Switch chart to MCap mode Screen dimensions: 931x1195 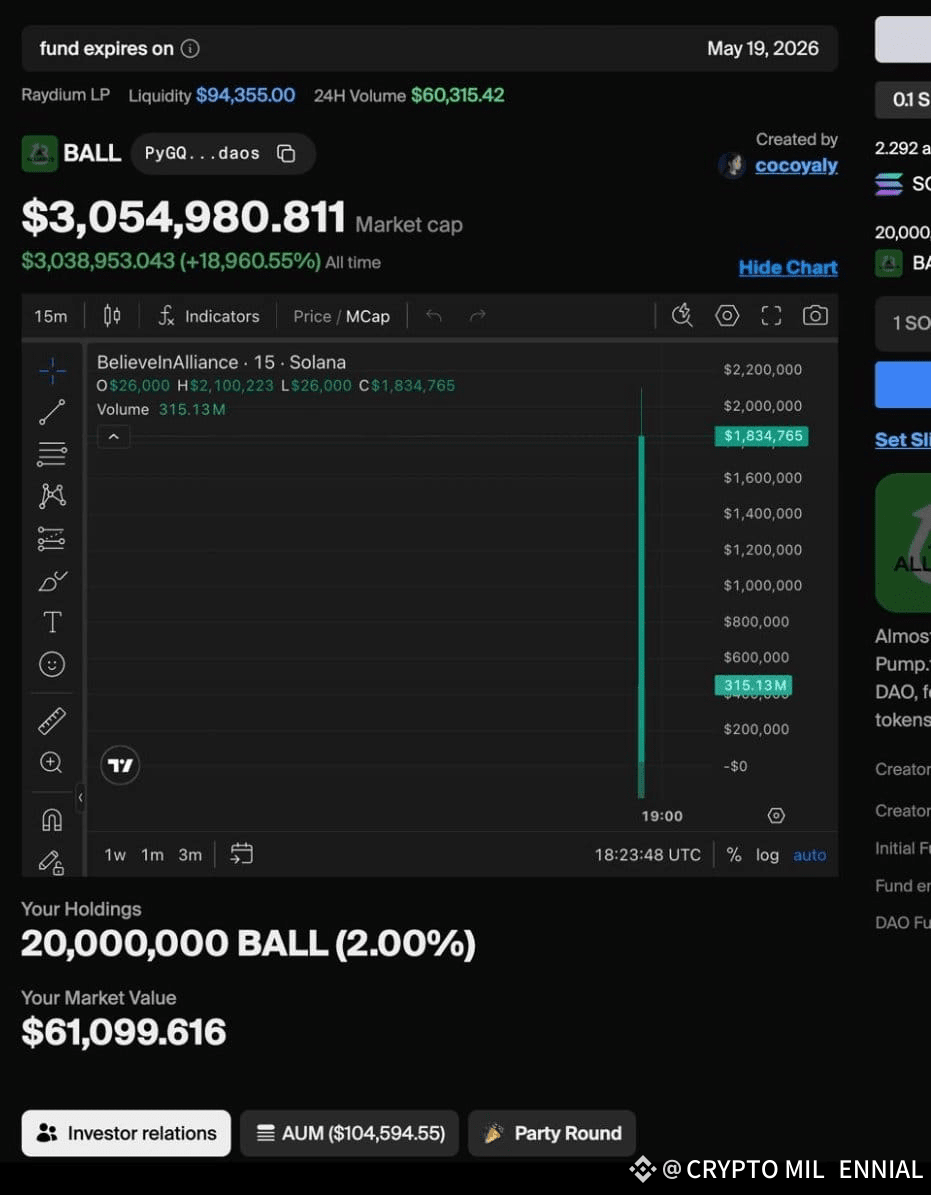(368, 316)
